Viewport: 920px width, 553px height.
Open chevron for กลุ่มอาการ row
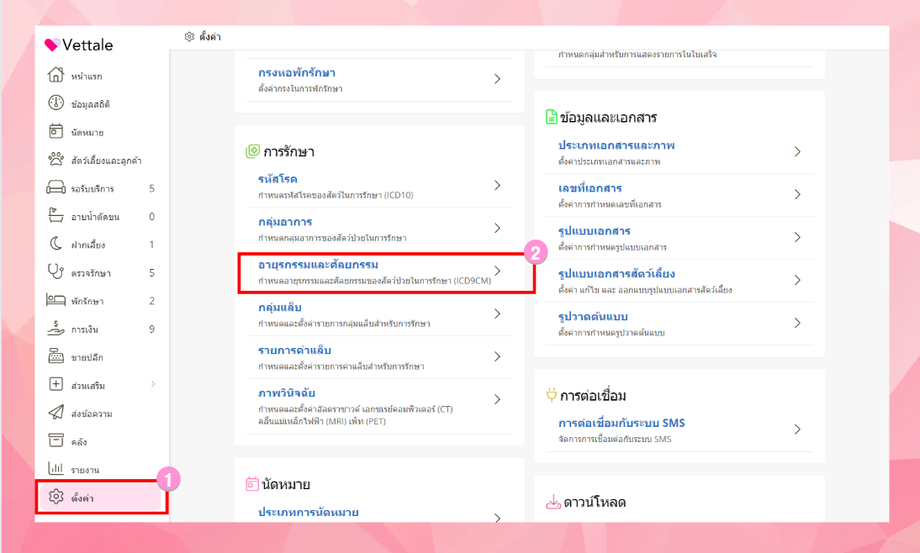coord(497,228)
